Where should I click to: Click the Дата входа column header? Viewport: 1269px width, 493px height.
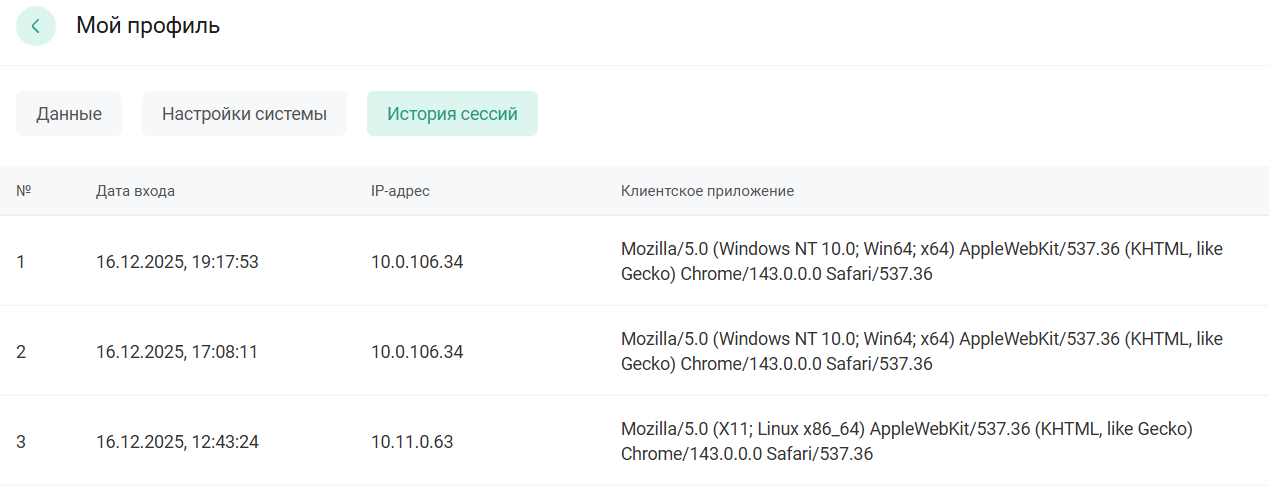click(135, 191)
